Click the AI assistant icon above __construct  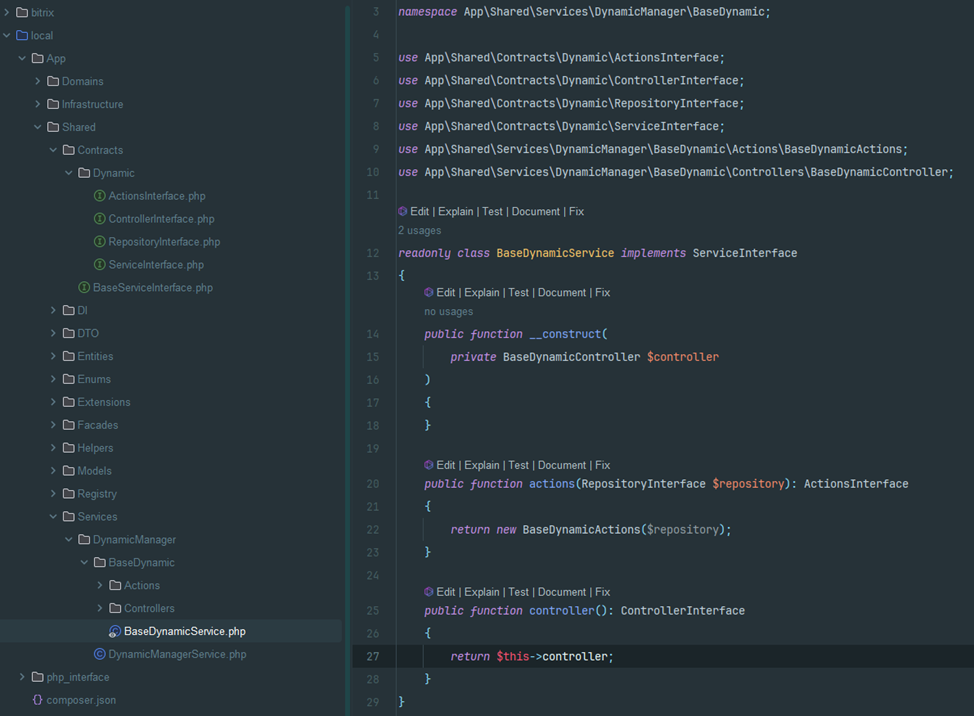tap(429, 292)
